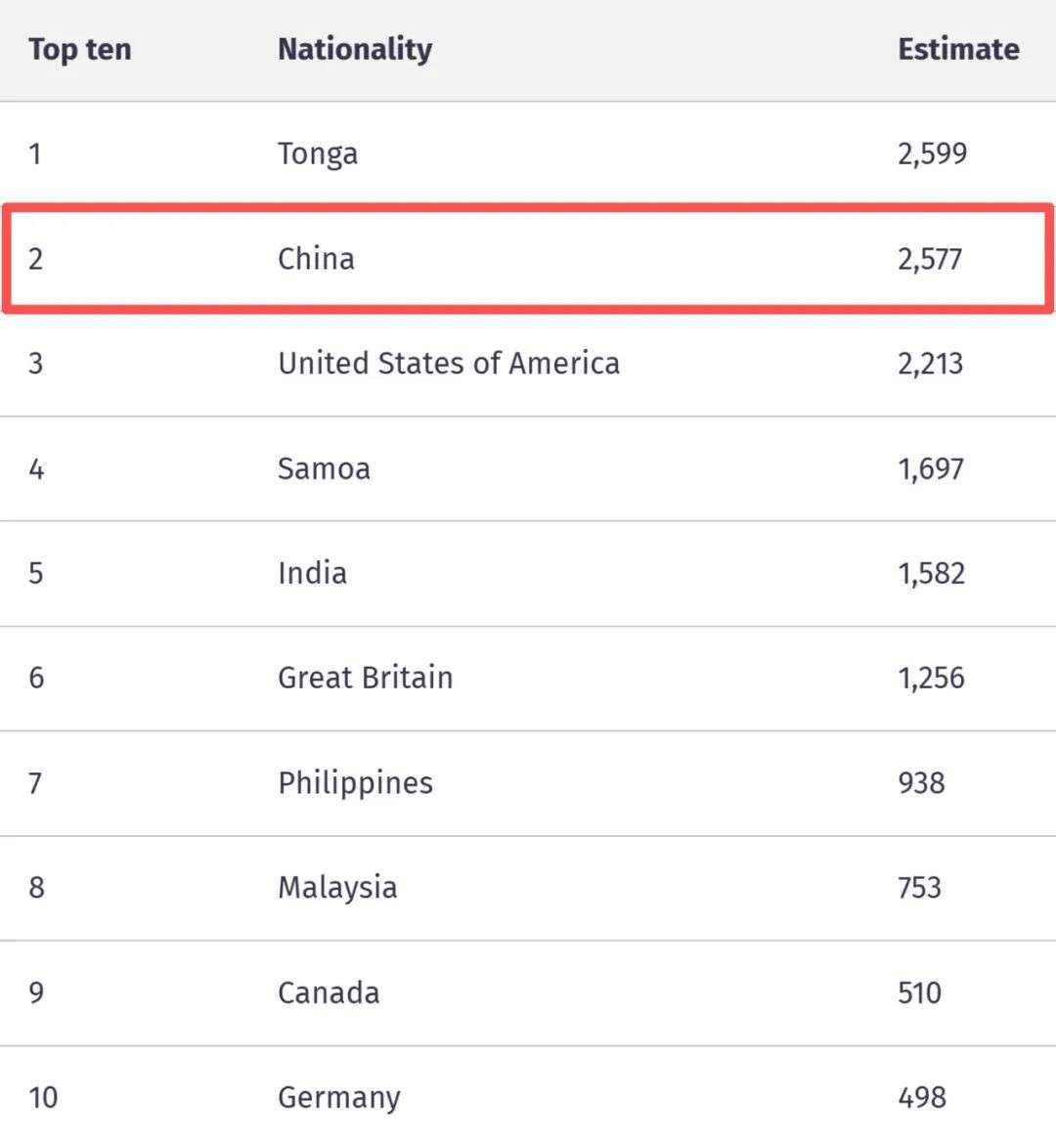1056x1148 pixels.
Task: Click the estimate value 1,256
Action: click(931, 678)
